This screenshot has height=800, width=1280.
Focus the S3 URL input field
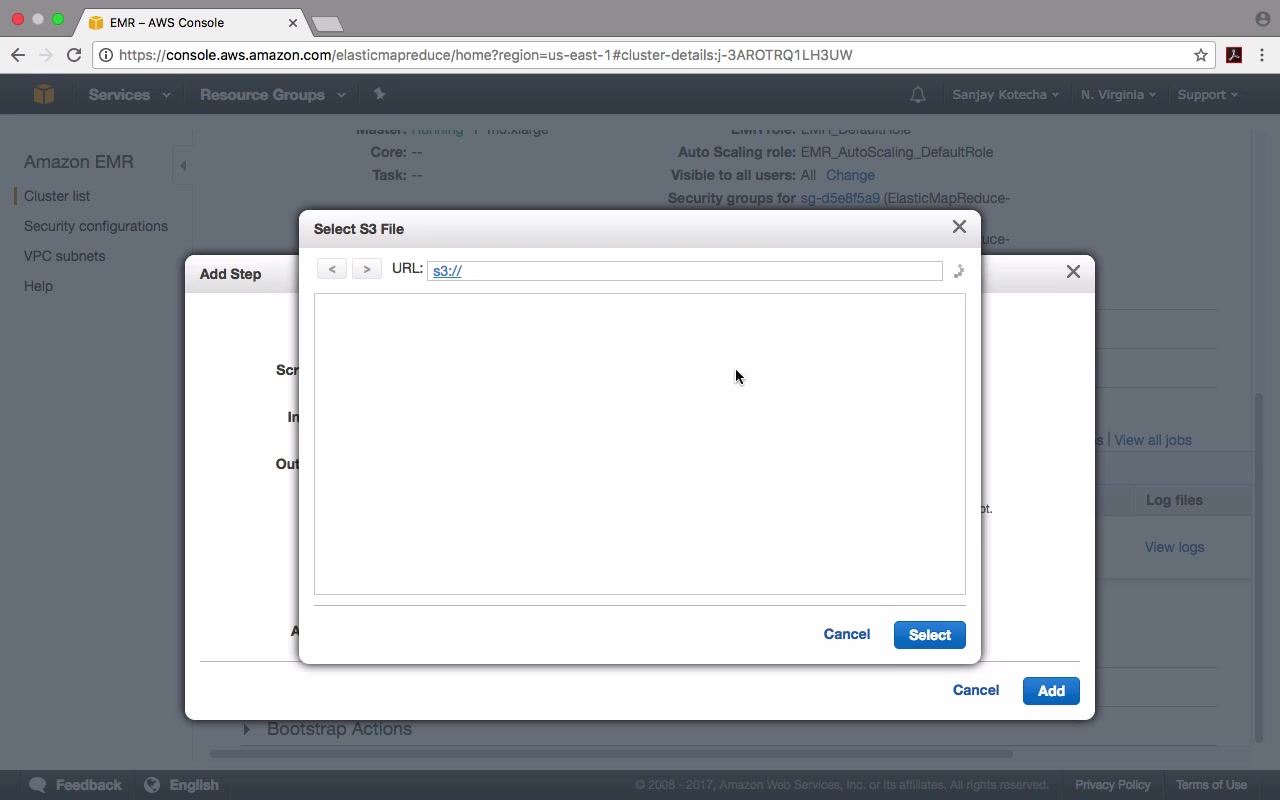click(x=685, y=270)
